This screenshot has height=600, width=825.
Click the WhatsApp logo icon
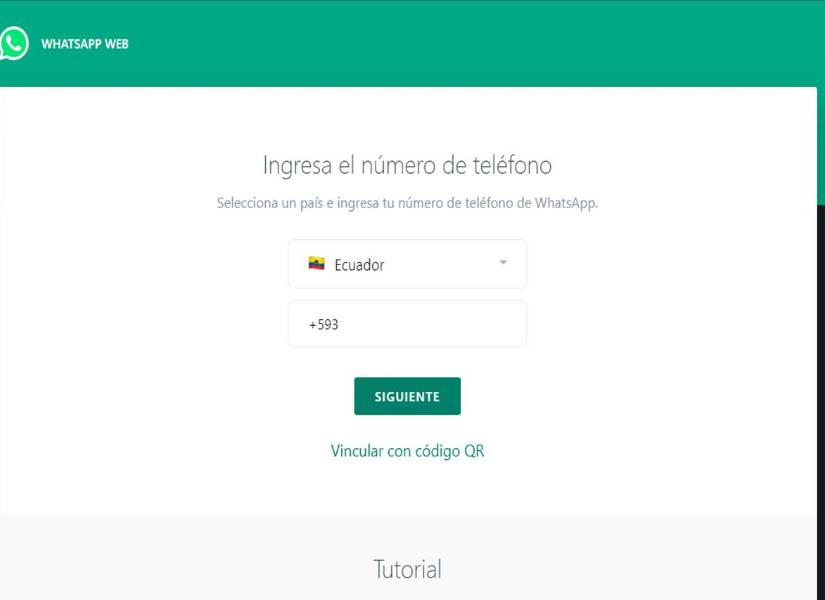pyautogui.click(x=14, y=44)
